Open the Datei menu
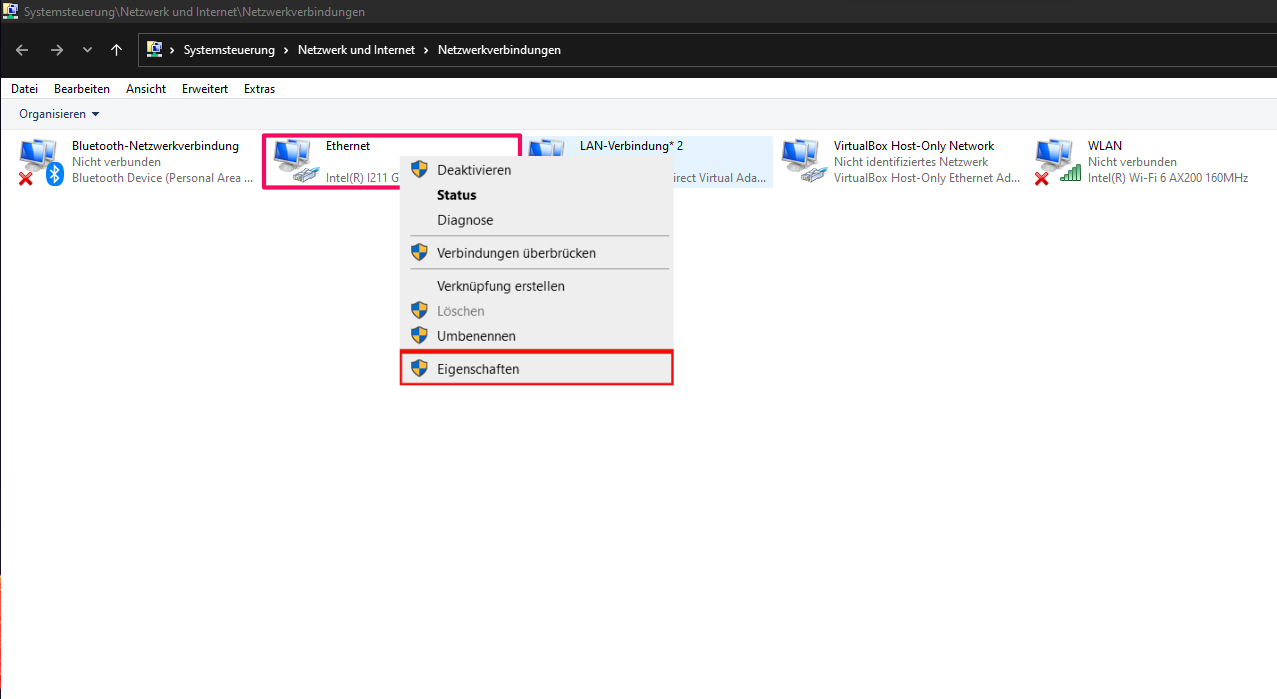Image resolution: width=1277 pixels, height=699 pixels. [x=24, y=89]
